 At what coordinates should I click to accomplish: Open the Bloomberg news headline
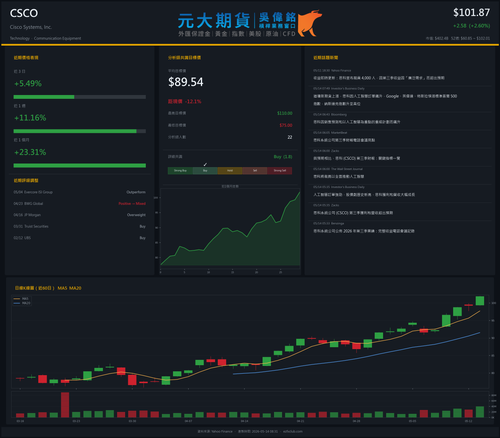coord(357,122)
